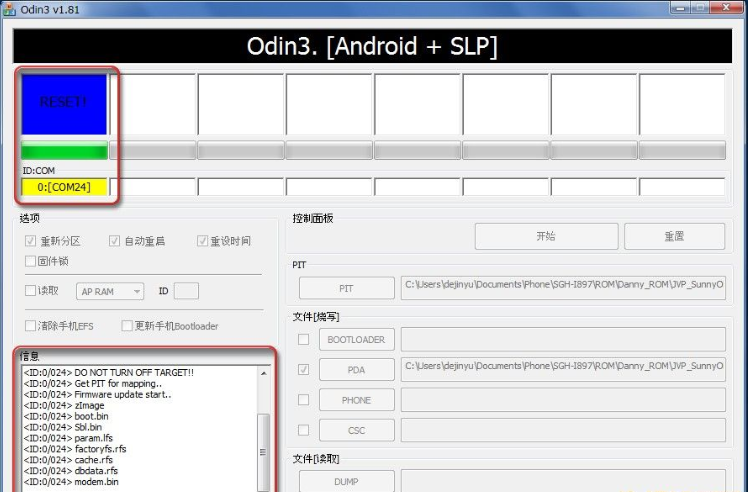Click the PIT file path field

coord(563,288)
